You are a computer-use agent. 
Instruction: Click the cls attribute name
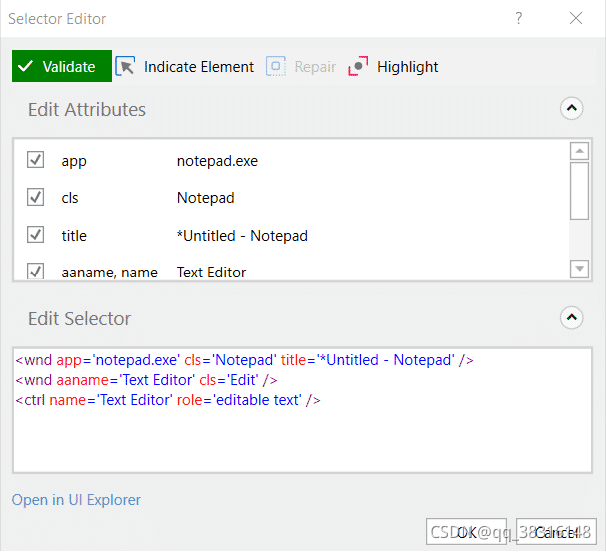click(x=70, y=198)
